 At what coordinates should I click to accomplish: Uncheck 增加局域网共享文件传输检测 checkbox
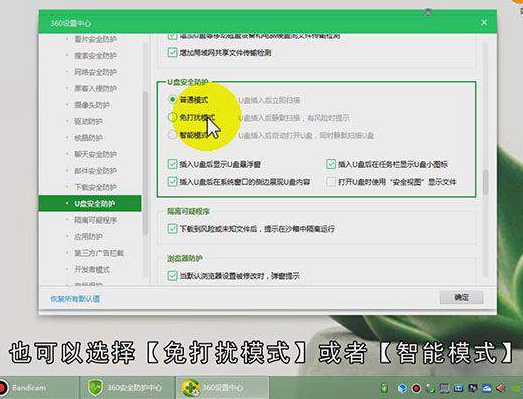[172, 52]
